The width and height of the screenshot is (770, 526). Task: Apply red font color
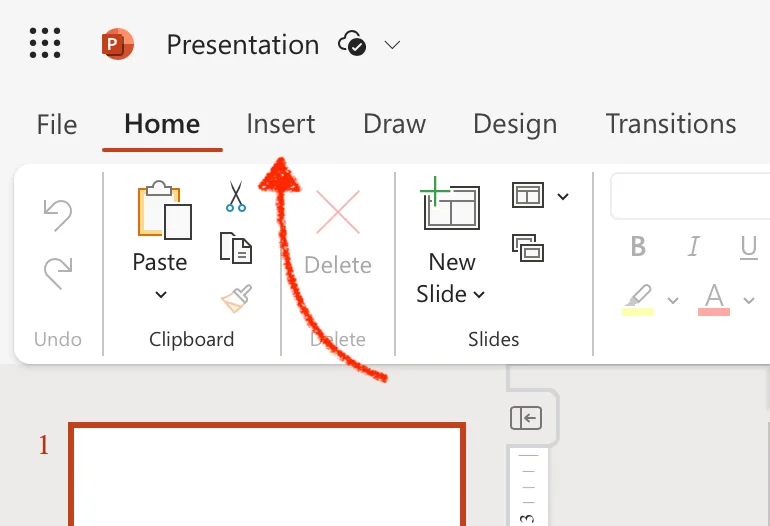[714, 299]
